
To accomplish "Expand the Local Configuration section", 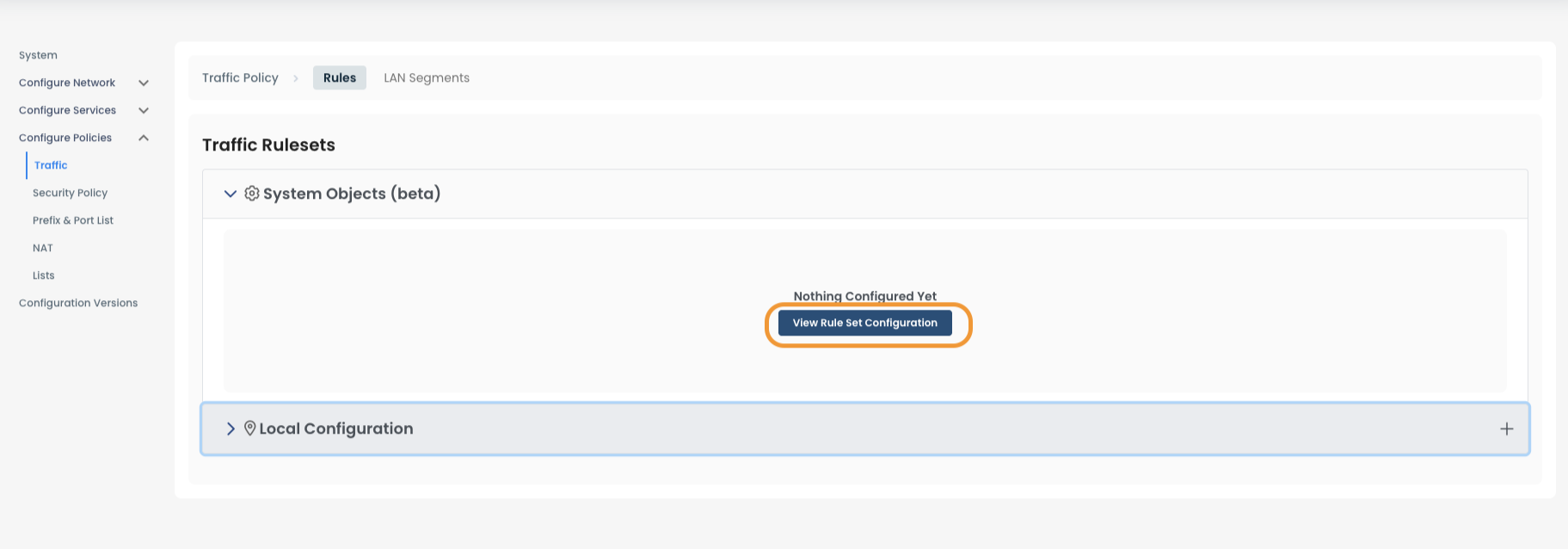I will pyautogui.click(x=231, y=429).
